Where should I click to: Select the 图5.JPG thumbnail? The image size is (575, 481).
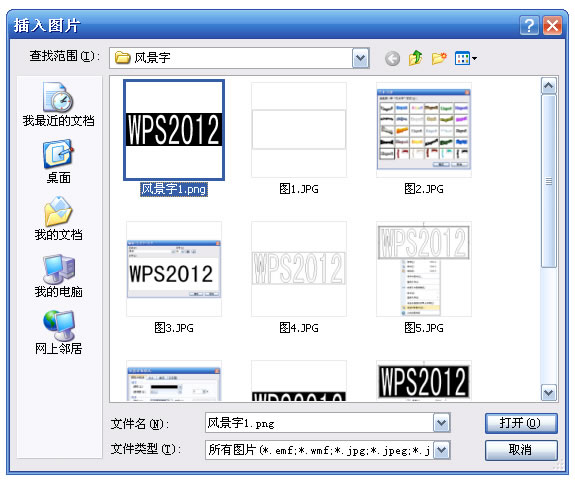[x=424, y=269]
